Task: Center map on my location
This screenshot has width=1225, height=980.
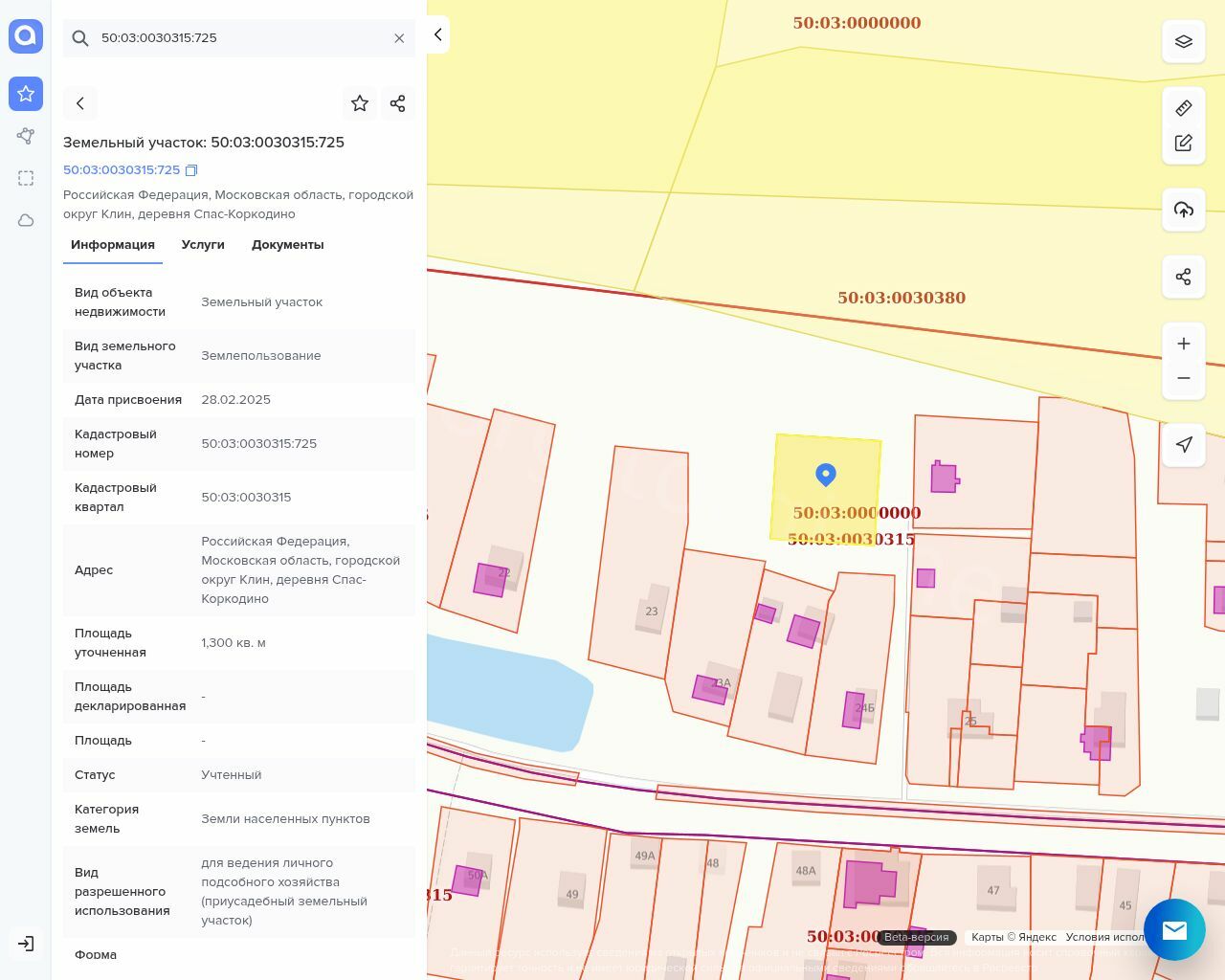Action: (x=1183, y=445)
